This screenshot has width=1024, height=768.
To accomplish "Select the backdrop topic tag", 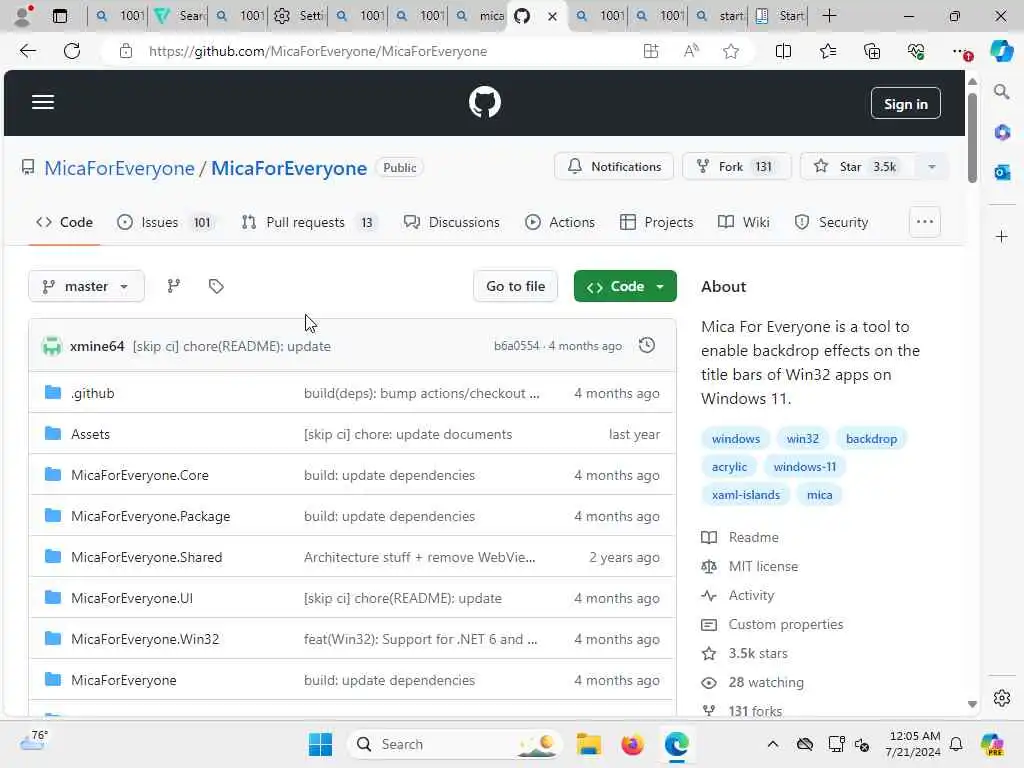I will [871, 439].
